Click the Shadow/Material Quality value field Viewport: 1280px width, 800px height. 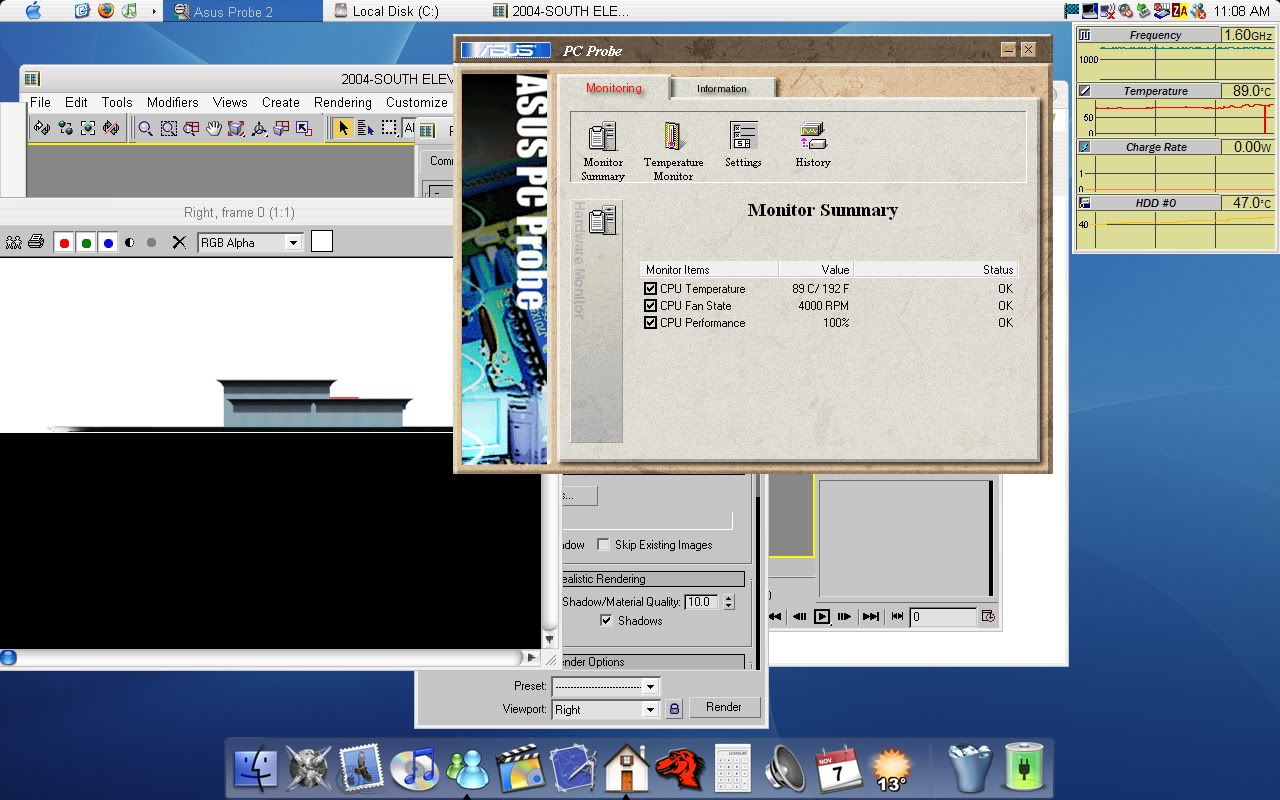[x=701, y=602]
